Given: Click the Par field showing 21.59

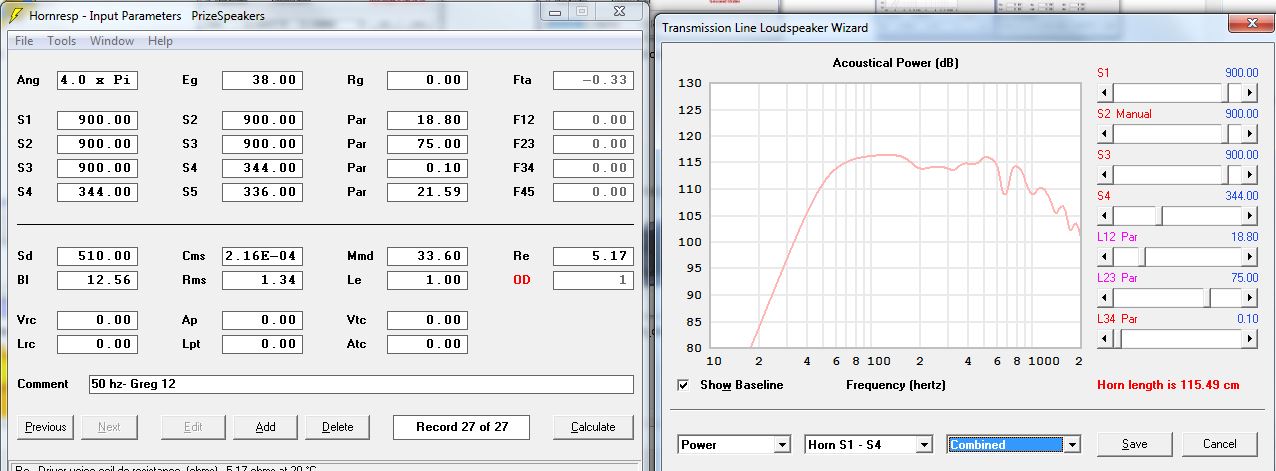Looking at the screenshot, I should (427, 192).
